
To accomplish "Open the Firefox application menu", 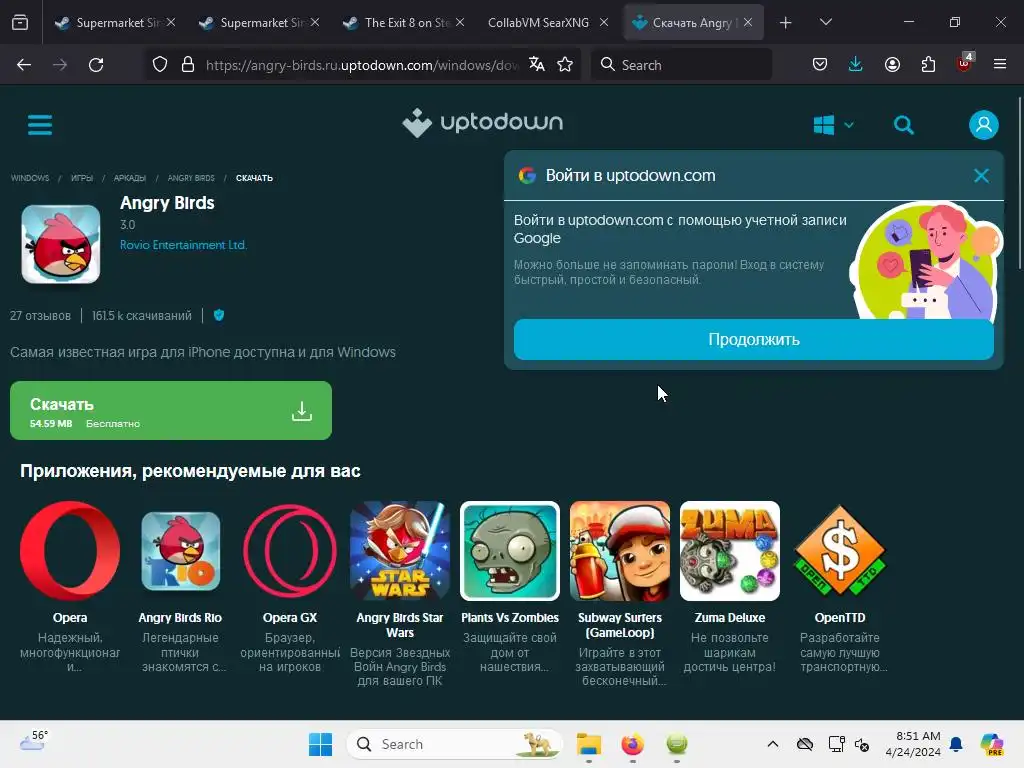I will click(x=1000, y=65).
